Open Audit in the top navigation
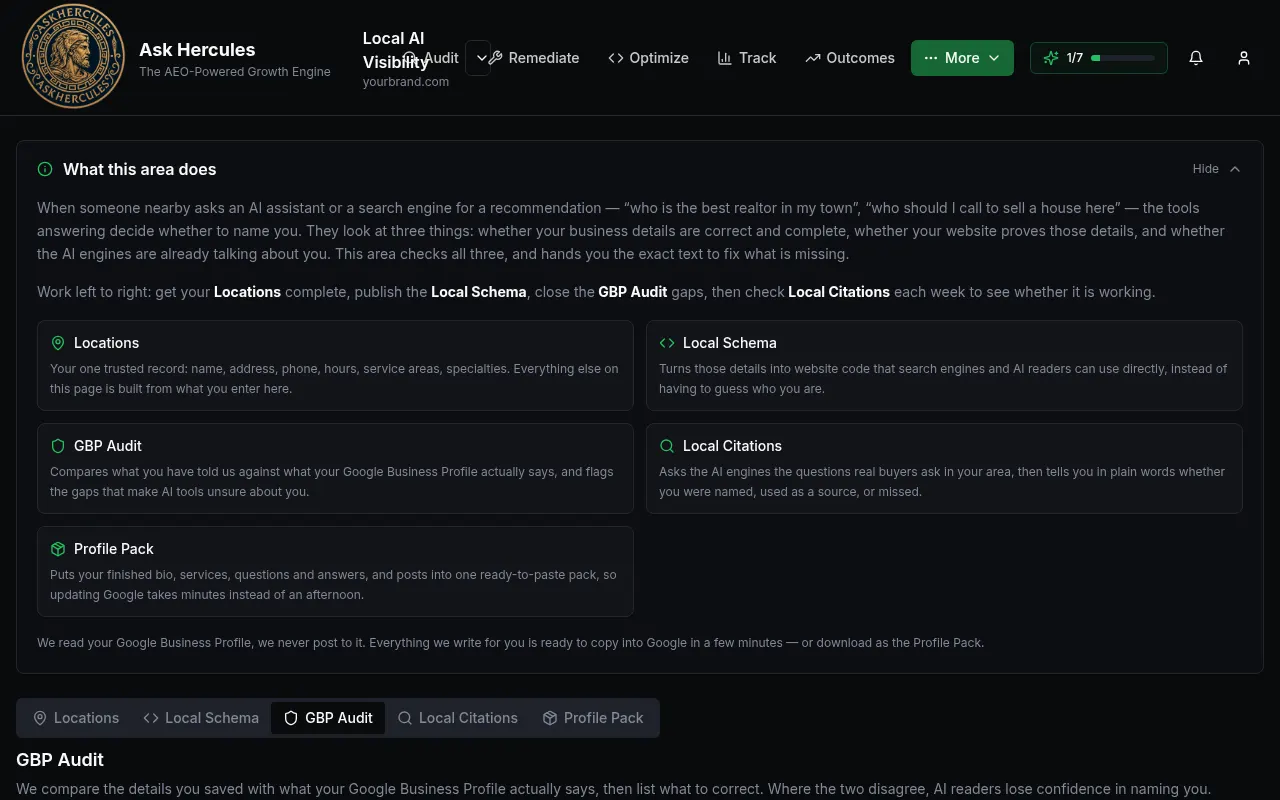Image resolution: width=1280 pixels, height=800 pixels. [x=431, y=58]
